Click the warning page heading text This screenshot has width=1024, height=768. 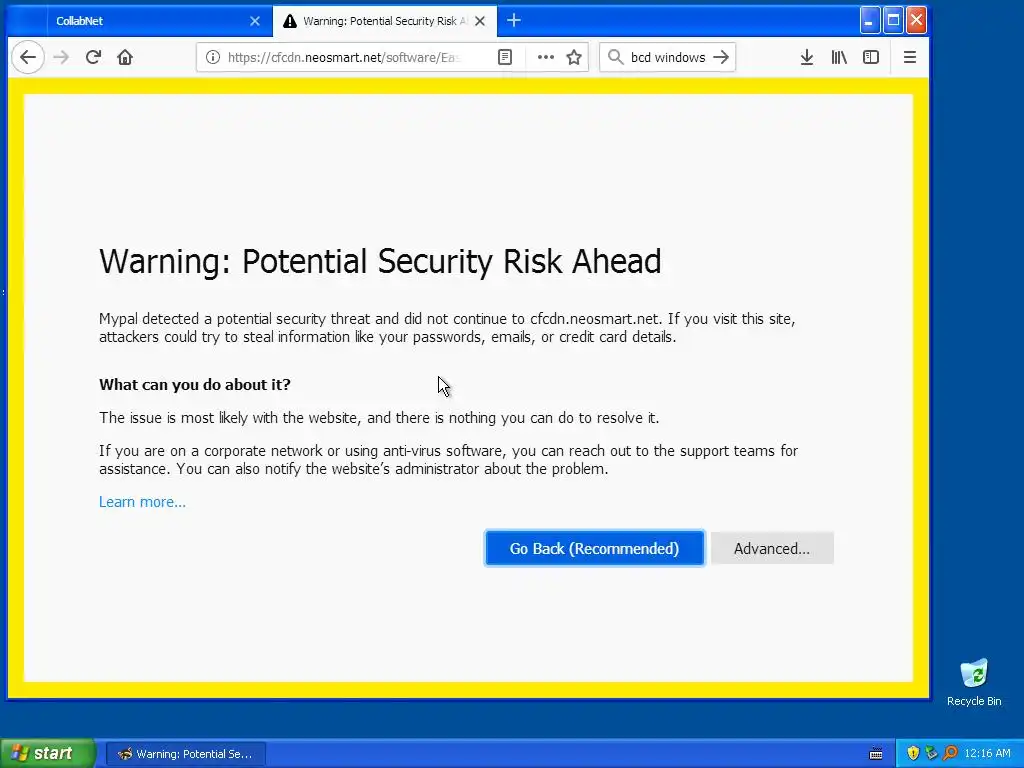[x=380, y=261]
